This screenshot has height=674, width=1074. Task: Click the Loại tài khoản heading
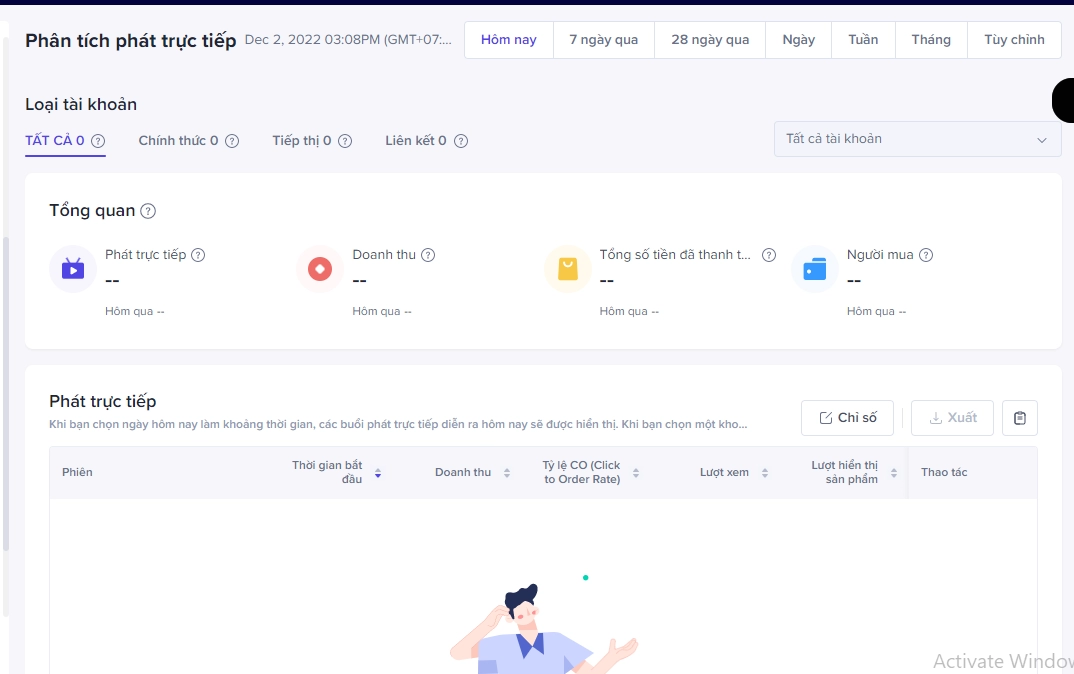81,104
